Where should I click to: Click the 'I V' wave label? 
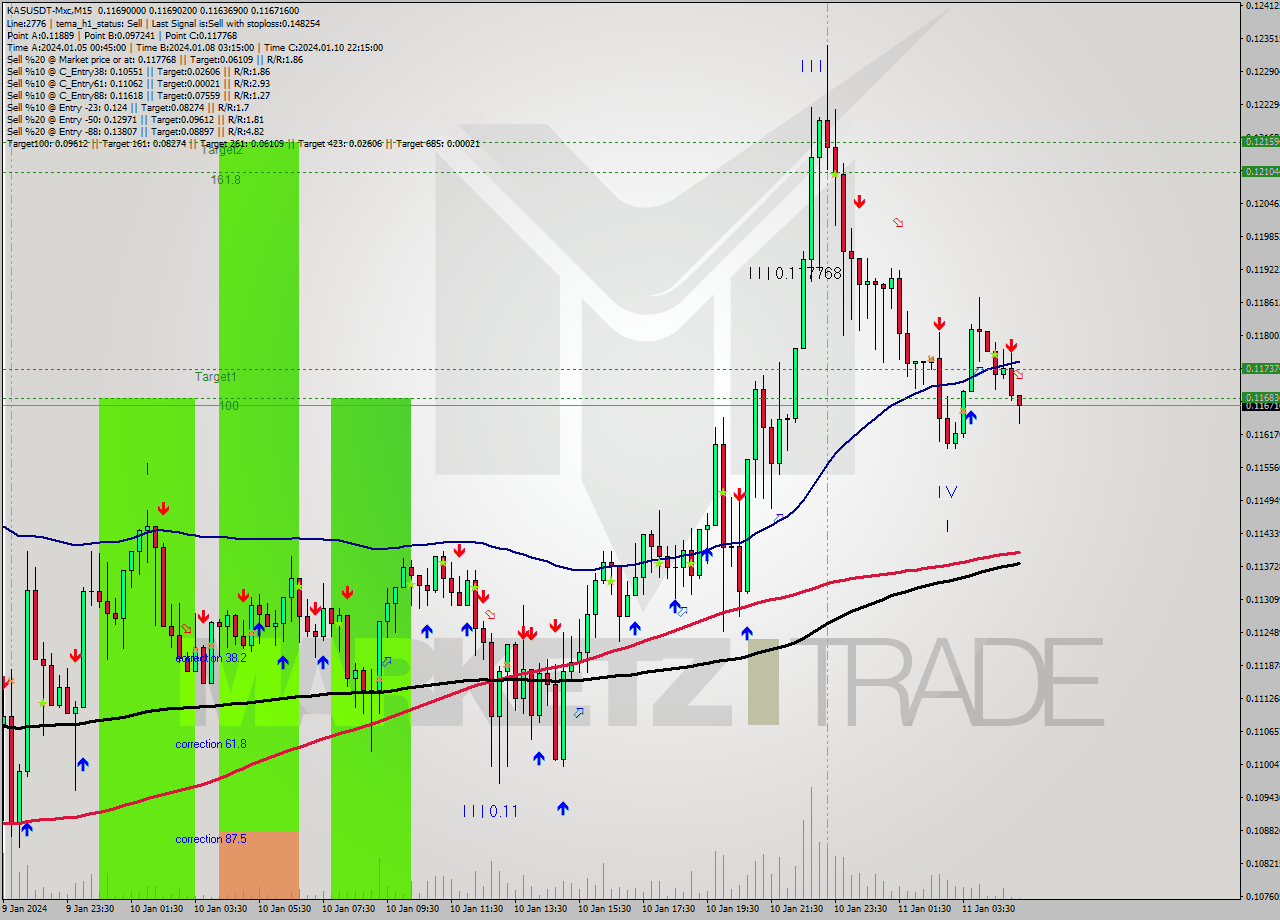tap(947, 492)
